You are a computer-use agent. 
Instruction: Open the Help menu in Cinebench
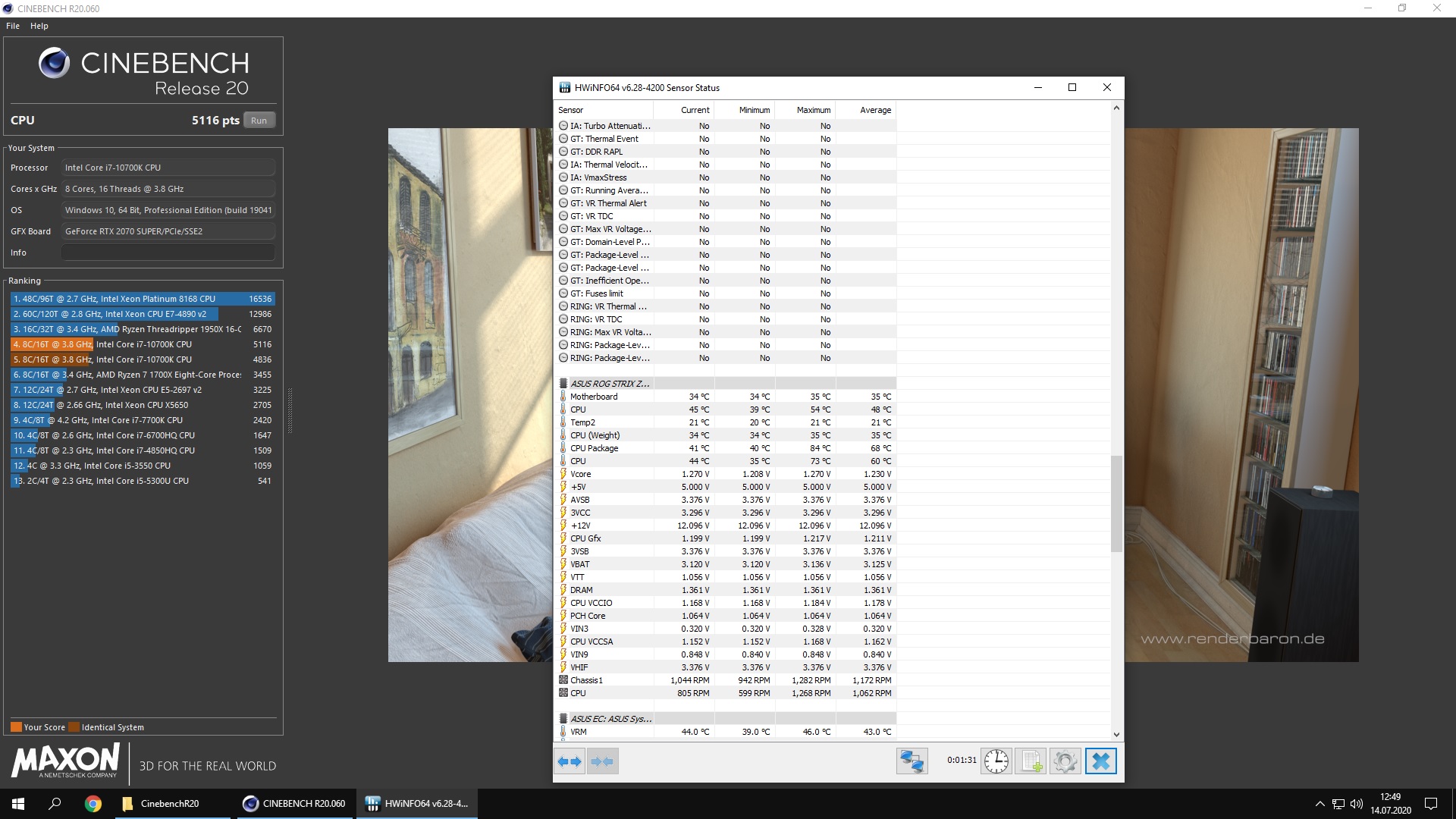coord(39,26)
